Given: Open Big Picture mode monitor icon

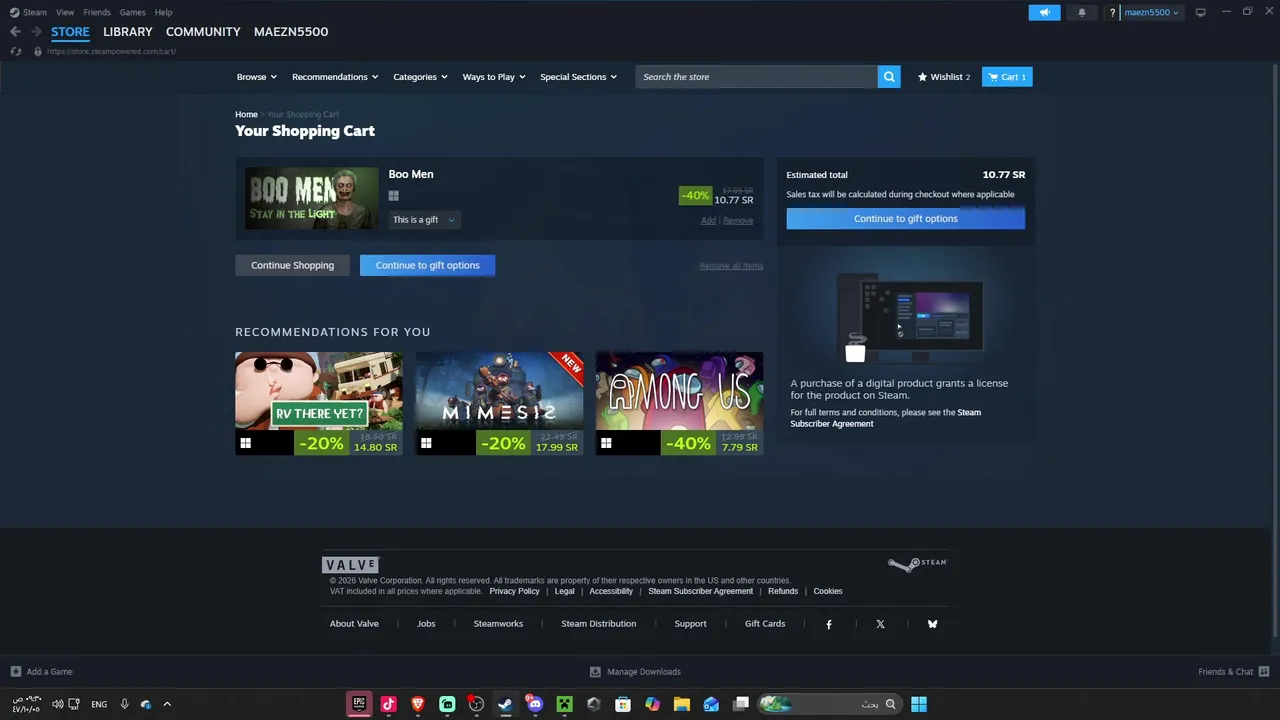Looking at the screenshot, I should click(1200, 12).
